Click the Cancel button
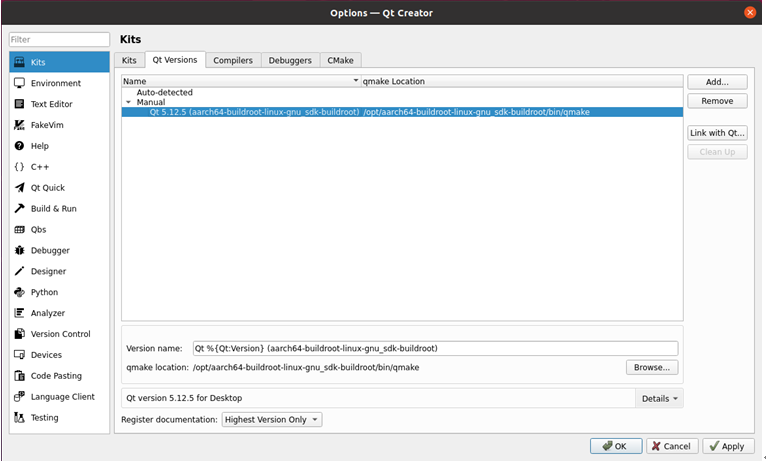Viewport: 766px width, 461px height. pos(672,446)
